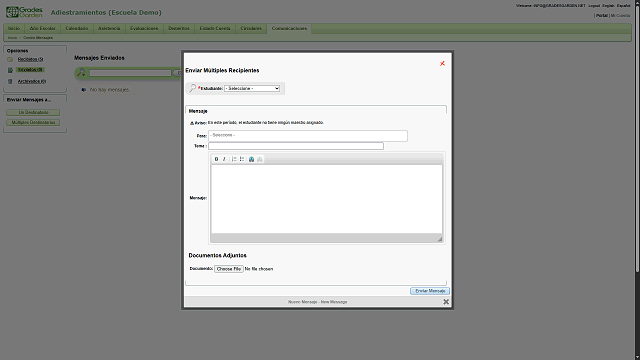Click Choose File button
Image resolution: width=640 pixels, height=360 pixels.
(x=229, y=269)
